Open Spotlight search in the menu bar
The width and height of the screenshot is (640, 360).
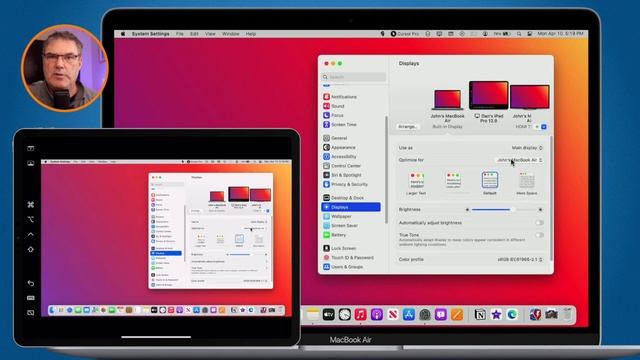pyautogui.click(x=519, y=34)
